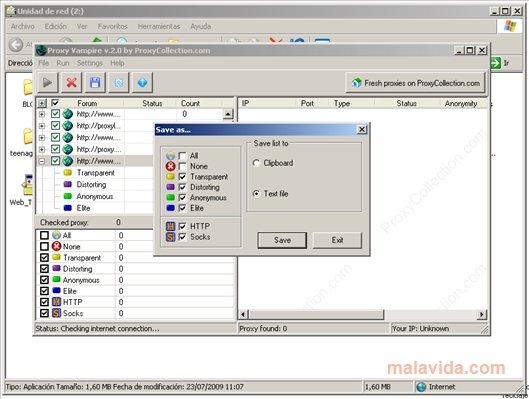Click the red None icon in Save as dialog
This screenshot has height=399, width=529.
coord(171,166)
